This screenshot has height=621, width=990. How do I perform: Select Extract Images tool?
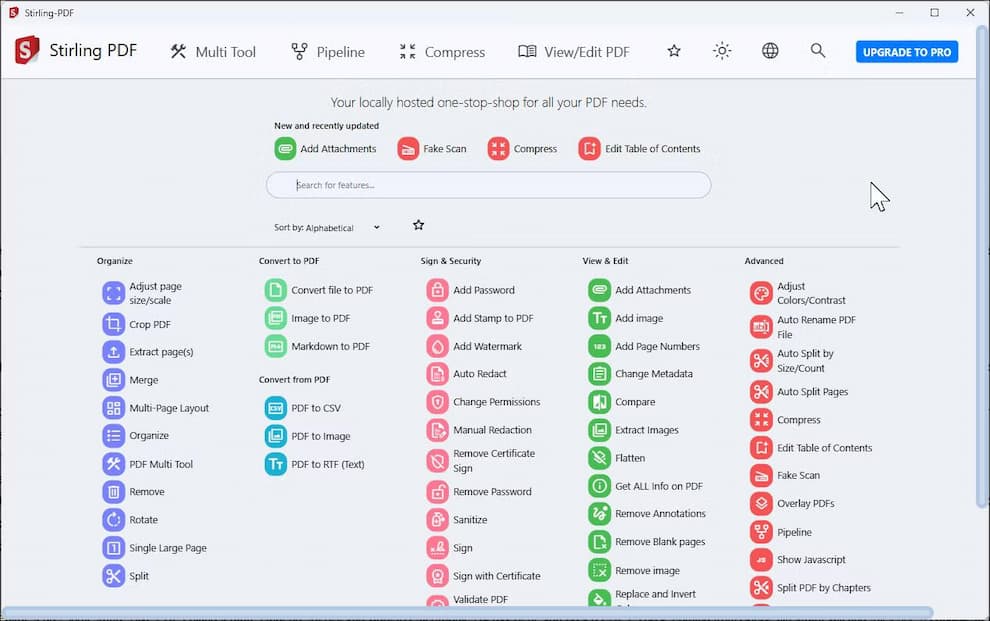(x=634, y=430)
